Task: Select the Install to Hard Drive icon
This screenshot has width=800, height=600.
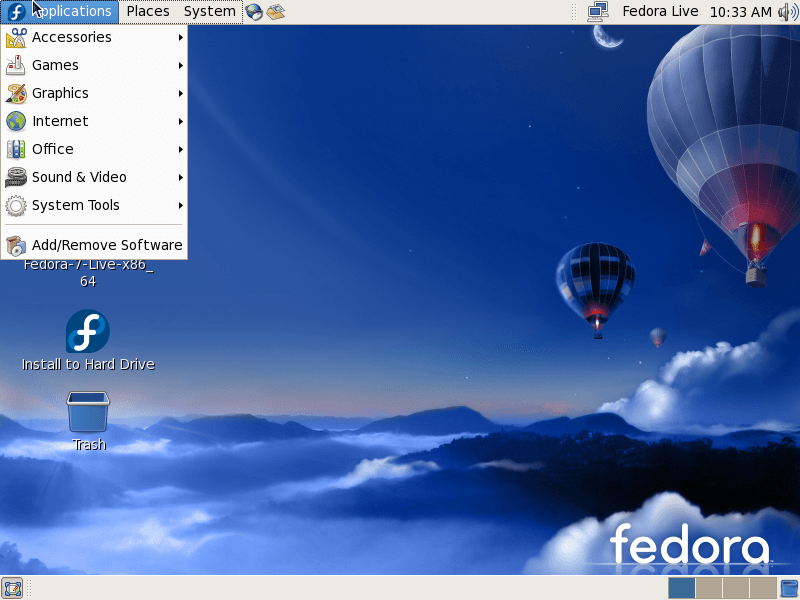Action: coord(88,333)
